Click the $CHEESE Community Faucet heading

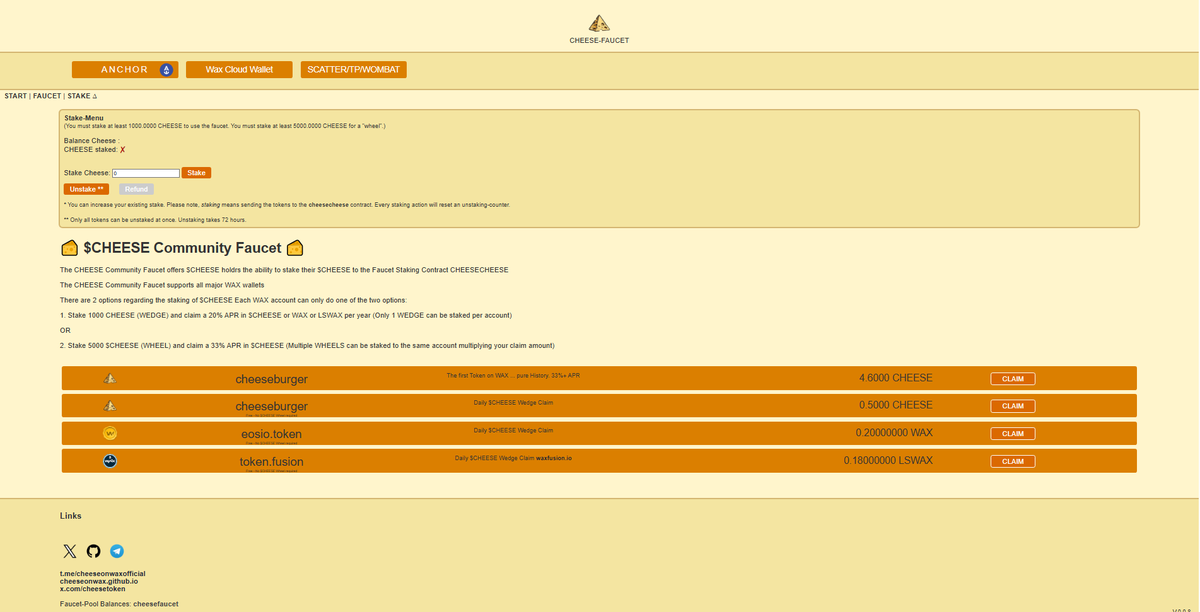pos(182,248)
